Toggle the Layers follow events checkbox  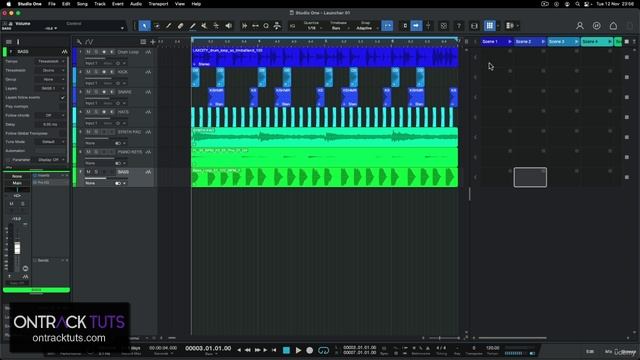pos(62,98)
